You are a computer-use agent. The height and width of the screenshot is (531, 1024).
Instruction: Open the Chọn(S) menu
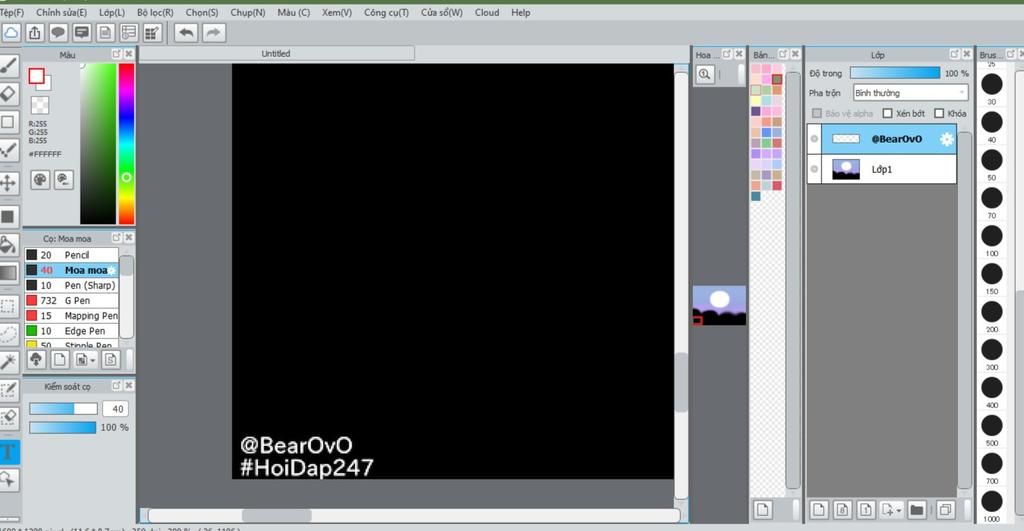[x=202, y=12]
